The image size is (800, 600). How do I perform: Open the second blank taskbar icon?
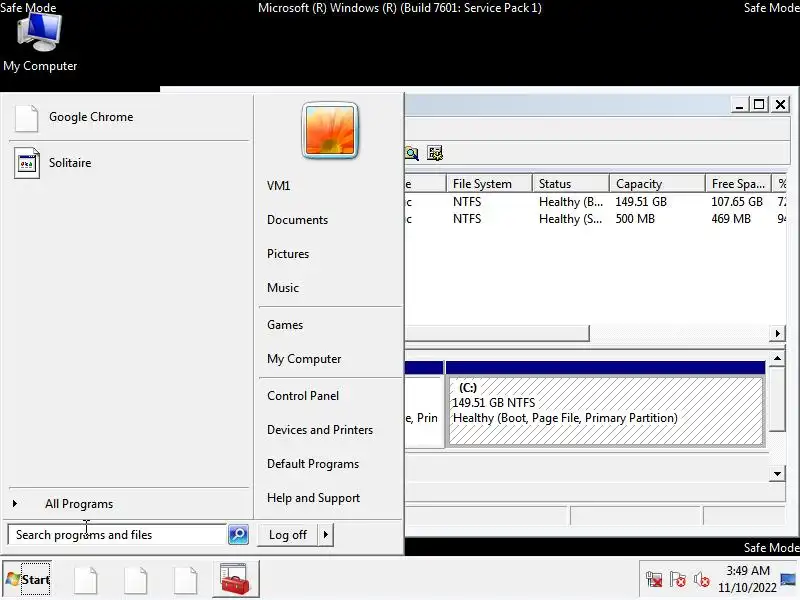tap(136, 580)
